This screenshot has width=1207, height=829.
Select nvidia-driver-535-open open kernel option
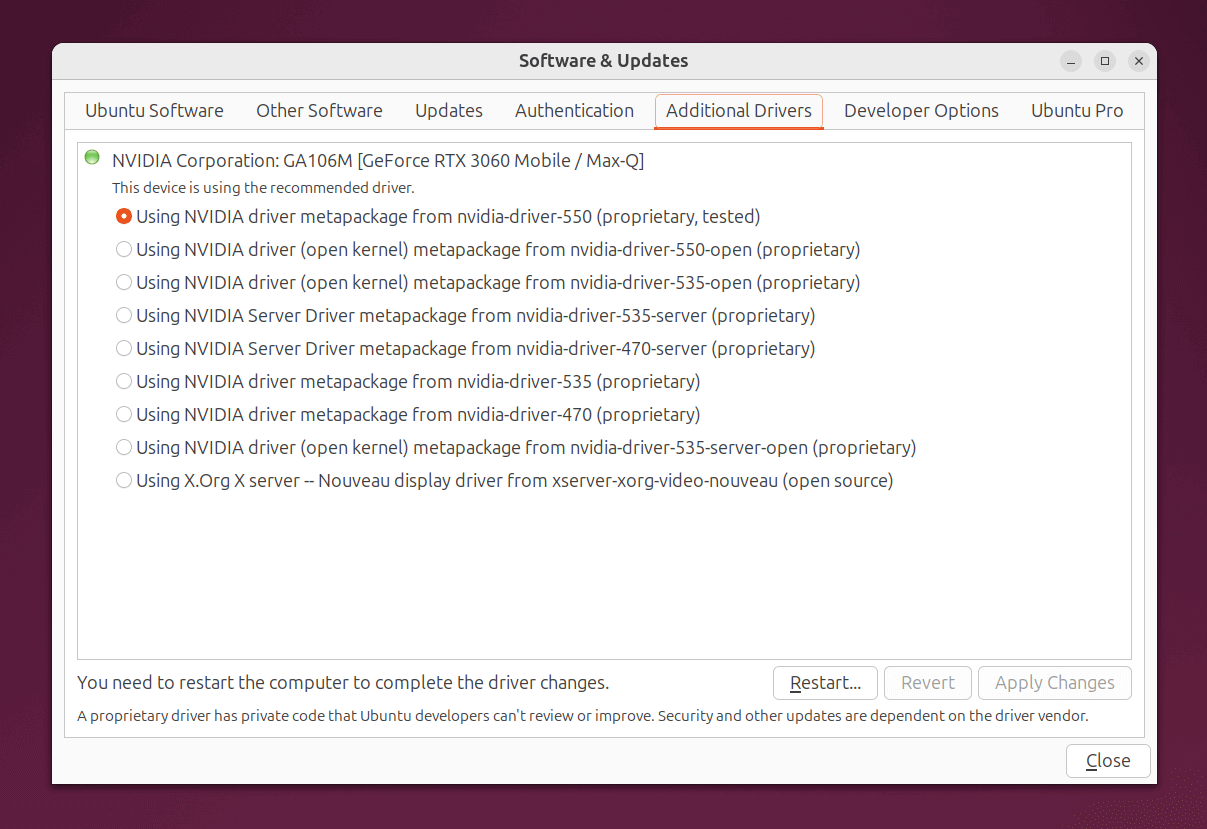[488, 282]
